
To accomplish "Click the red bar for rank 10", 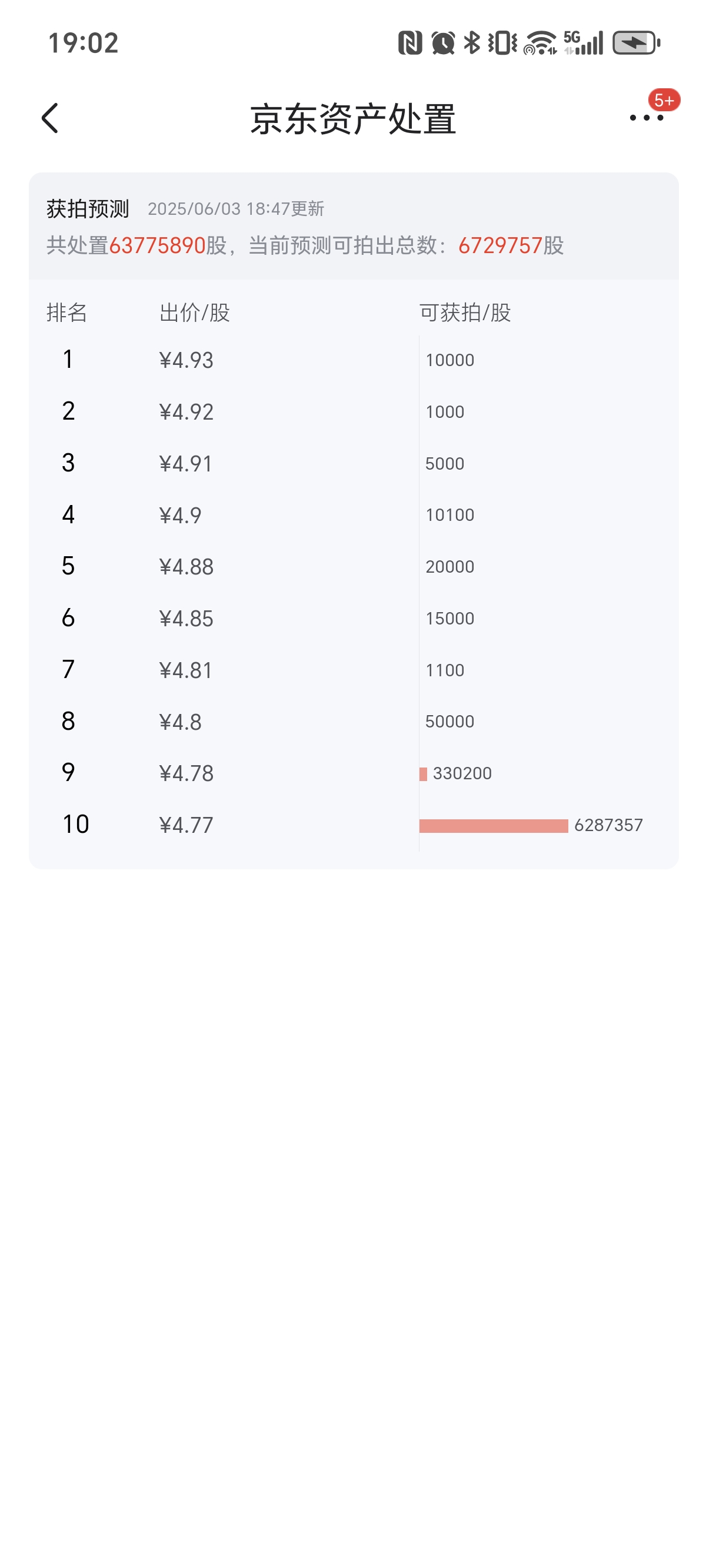I will tap(493, 825).
